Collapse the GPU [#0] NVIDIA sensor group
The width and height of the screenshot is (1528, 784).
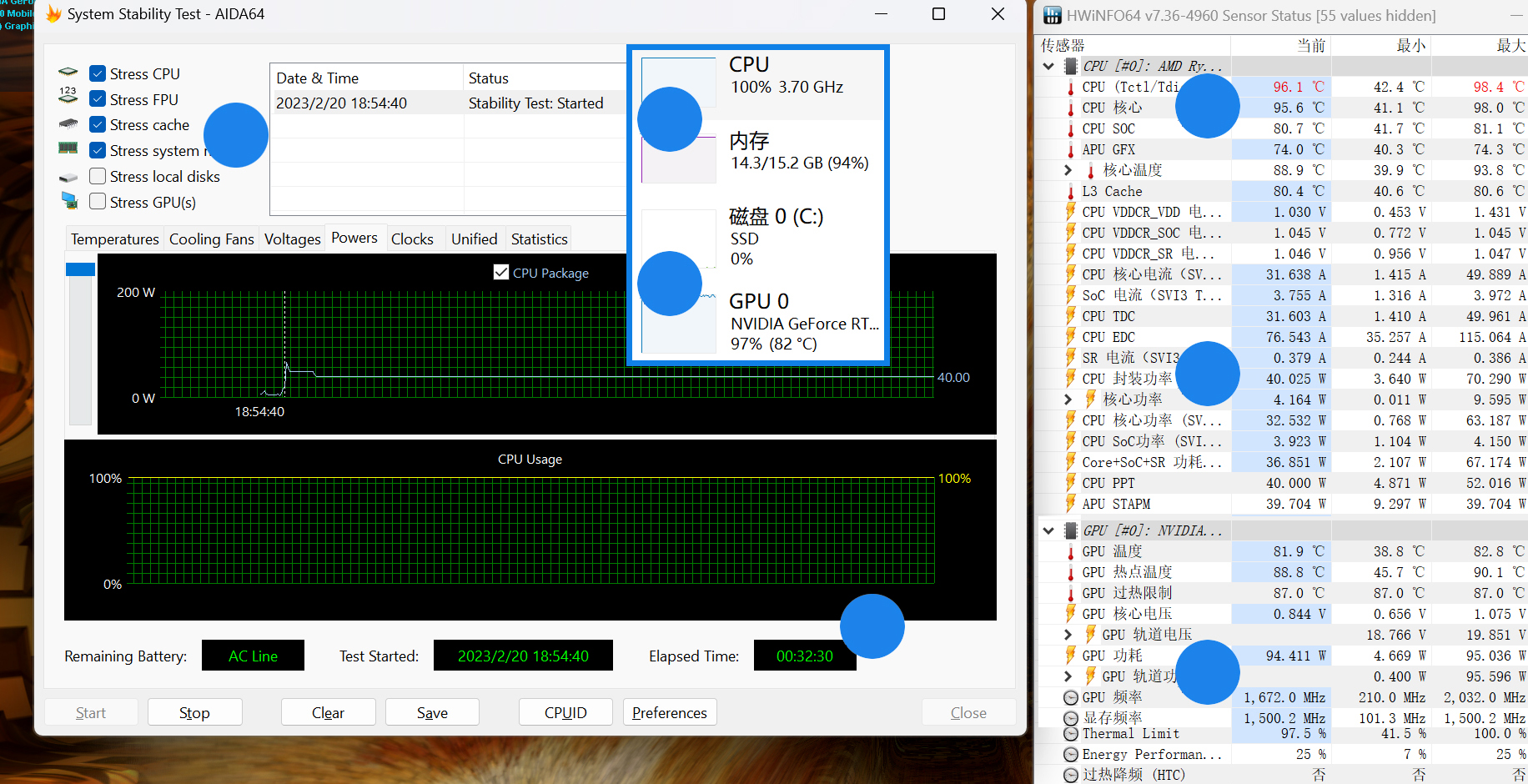[1048, 530]
